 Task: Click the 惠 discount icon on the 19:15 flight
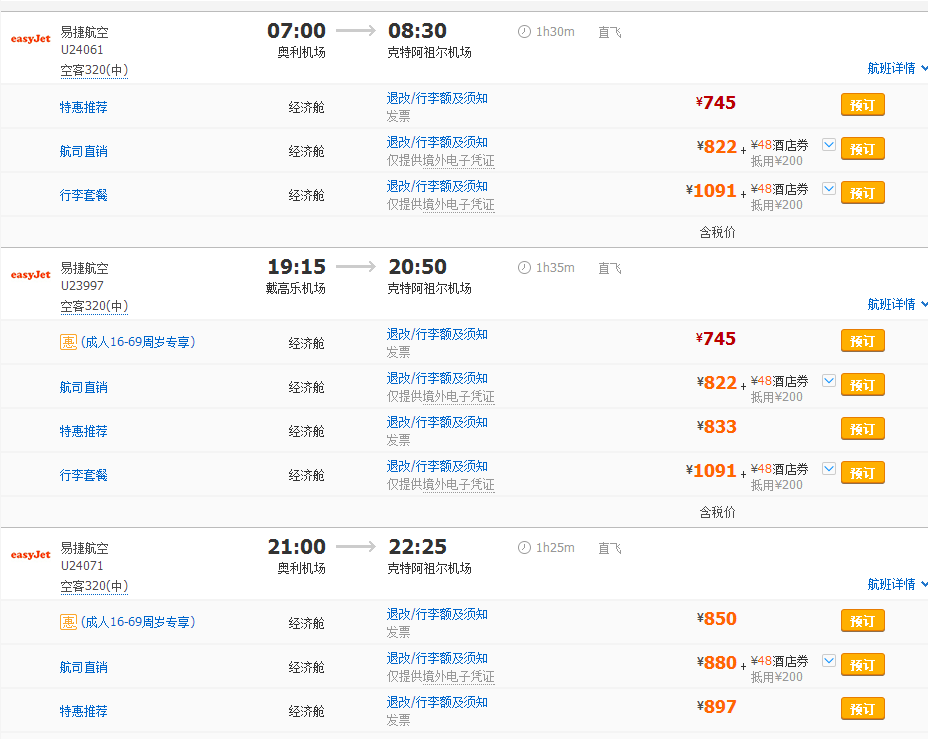coord(68,342)
